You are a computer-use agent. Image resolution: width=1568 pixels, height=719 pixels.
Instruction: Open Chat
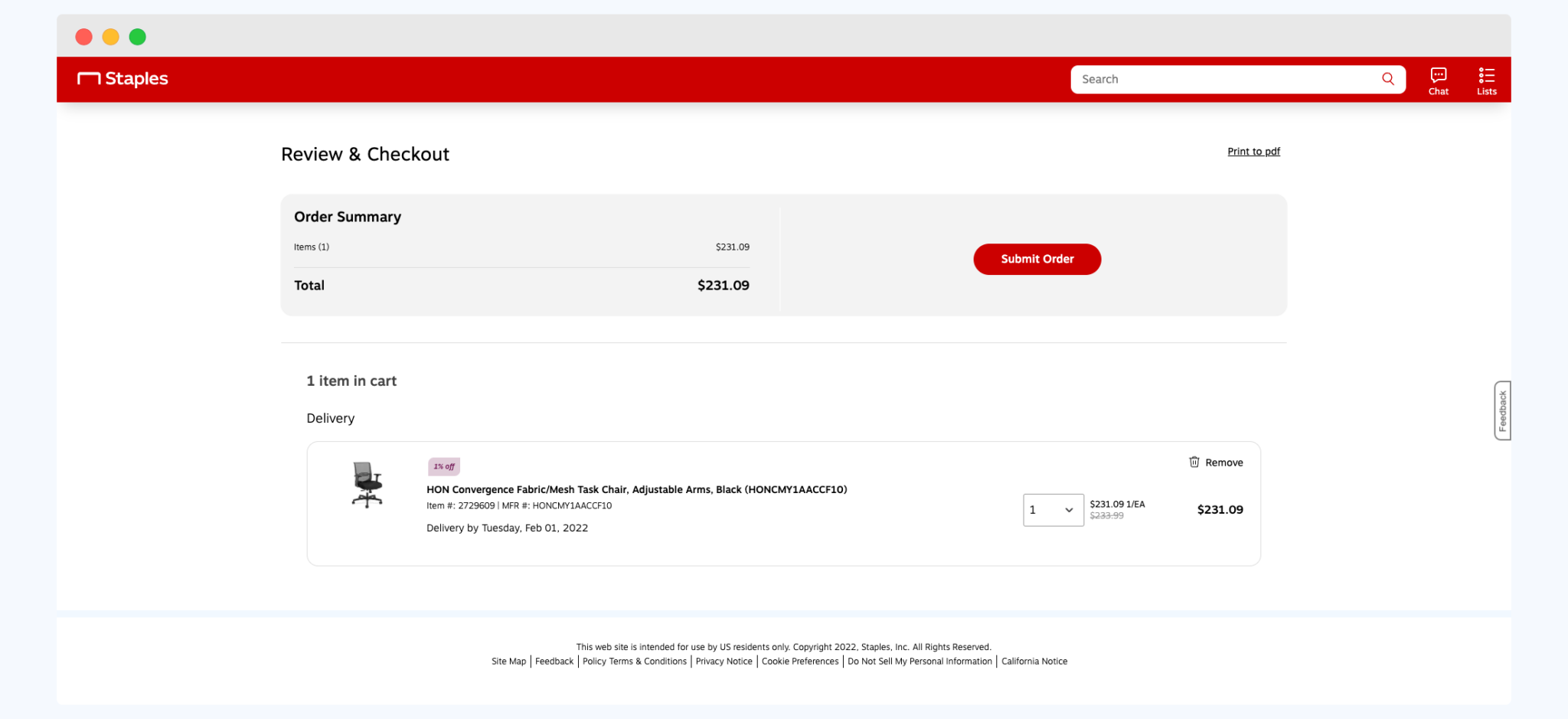click(x=1438, y=79)
